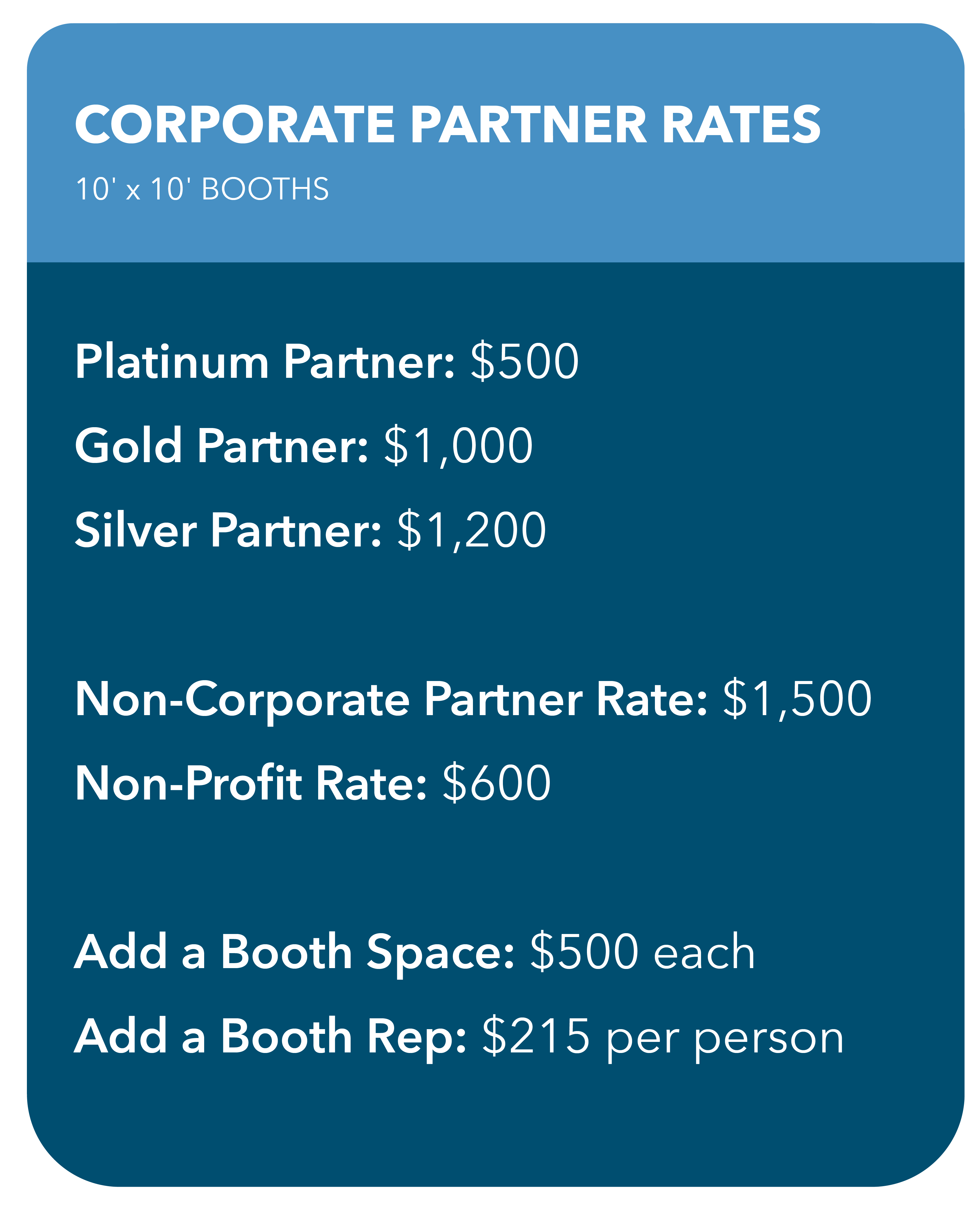Image resolution: width=980 pixels, height=1205 pixels.
Task: Click the Non-Profit Rate label
Action: [251, 783]
